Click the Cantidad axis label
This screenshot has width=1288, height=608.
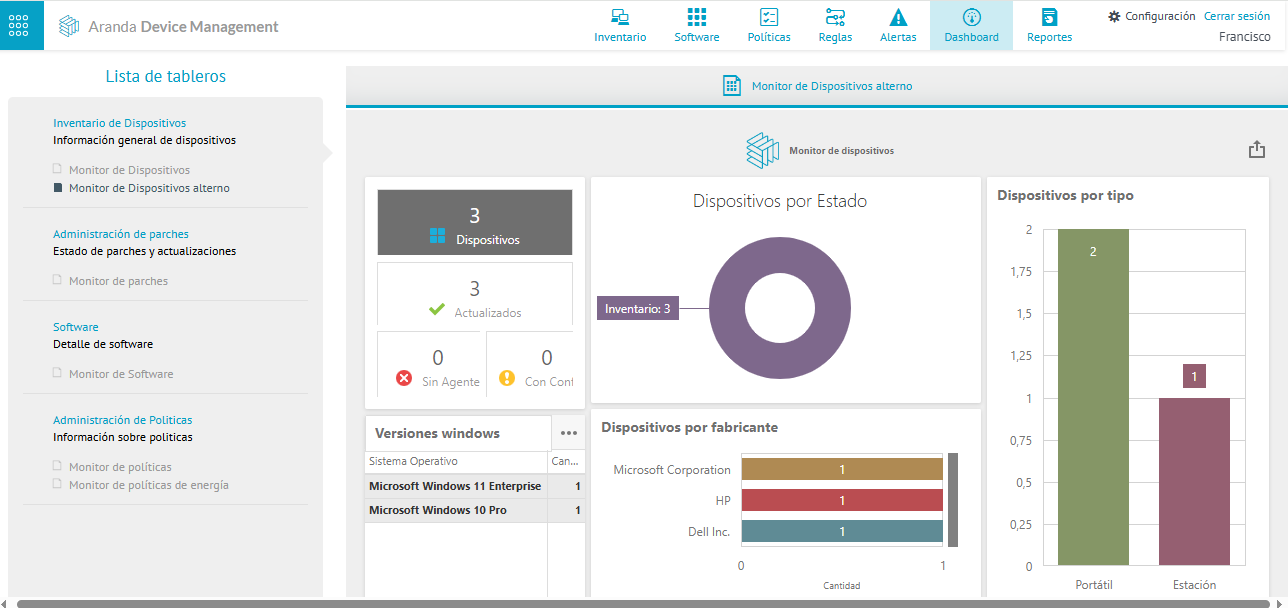pyautogui.click(x=842, y=586)
